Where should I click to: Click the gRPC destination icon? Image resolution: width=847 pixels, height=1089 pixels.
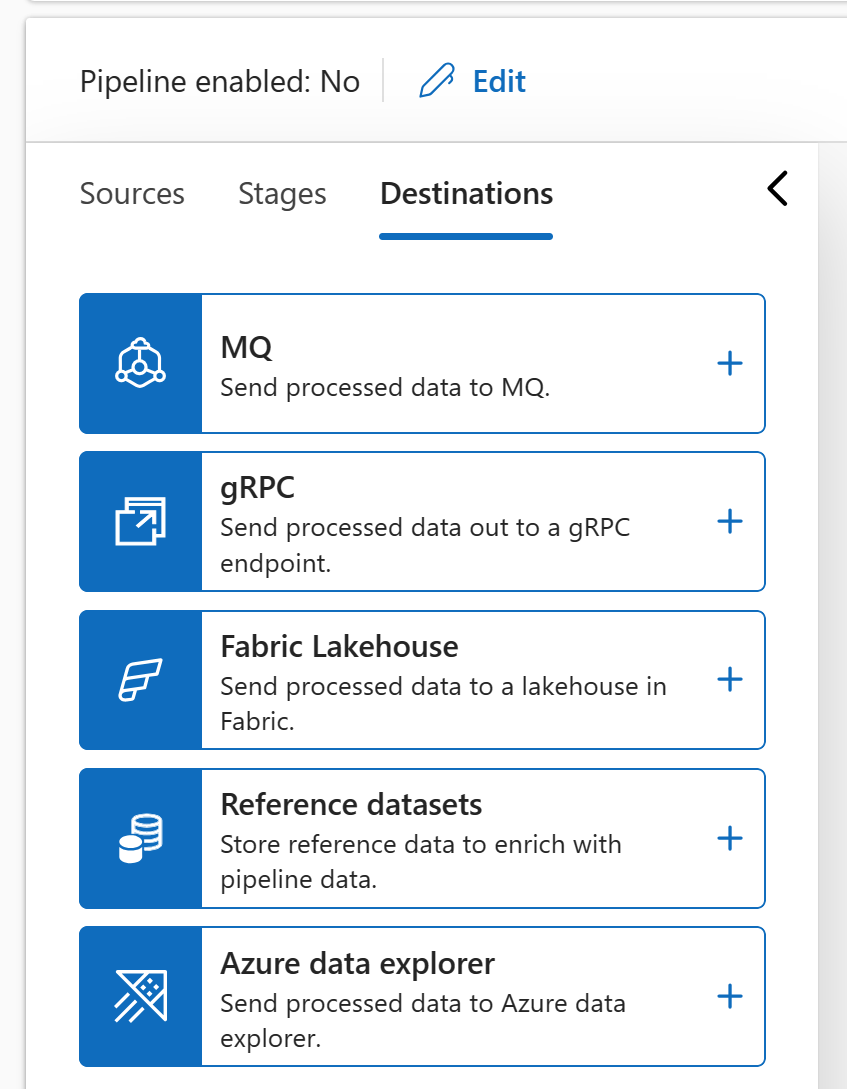pyautogui.click(x=140, y=521)
